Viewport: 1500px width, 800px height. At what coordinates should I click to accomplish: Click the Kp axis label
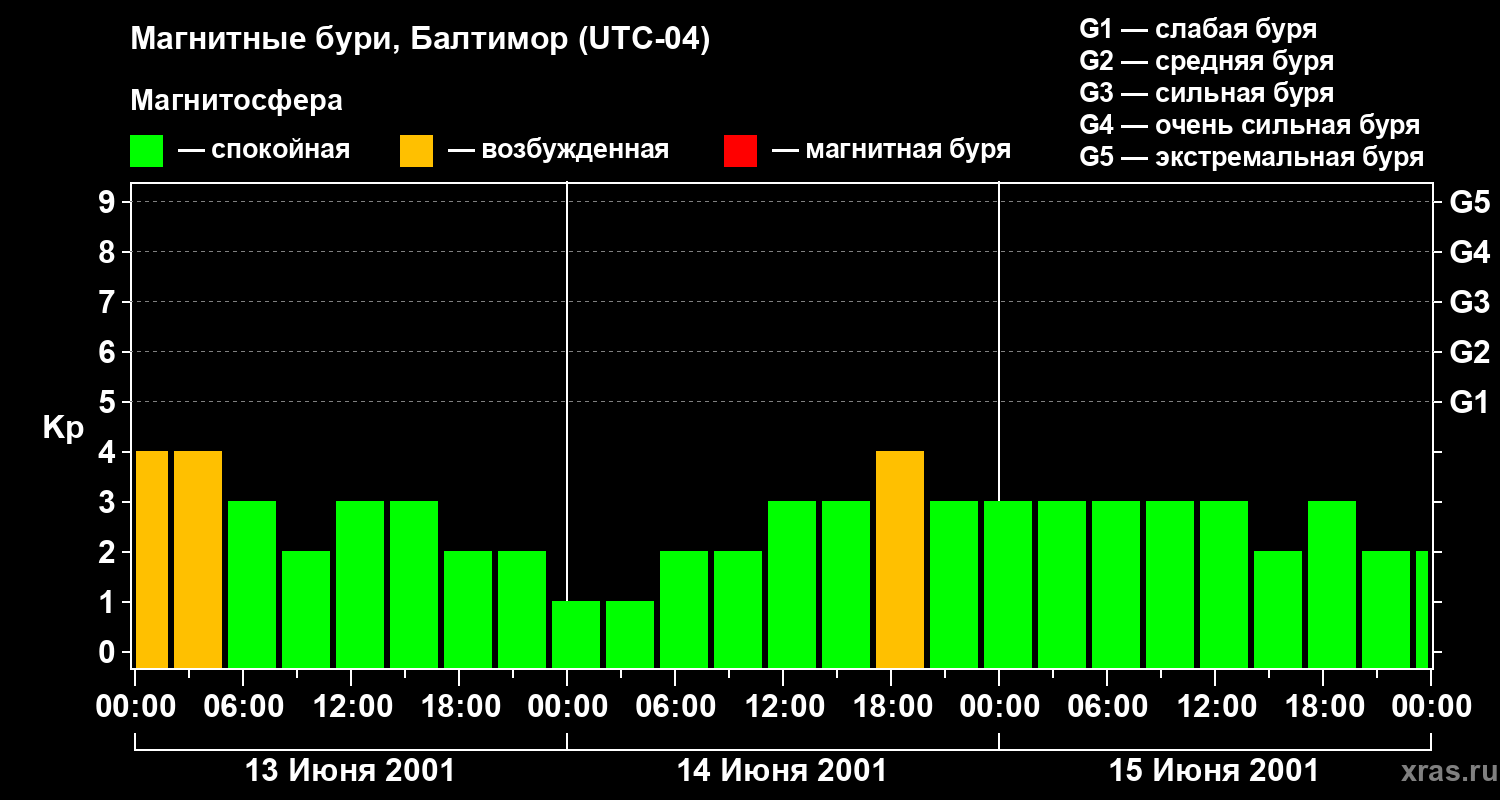tap(63, 428)
